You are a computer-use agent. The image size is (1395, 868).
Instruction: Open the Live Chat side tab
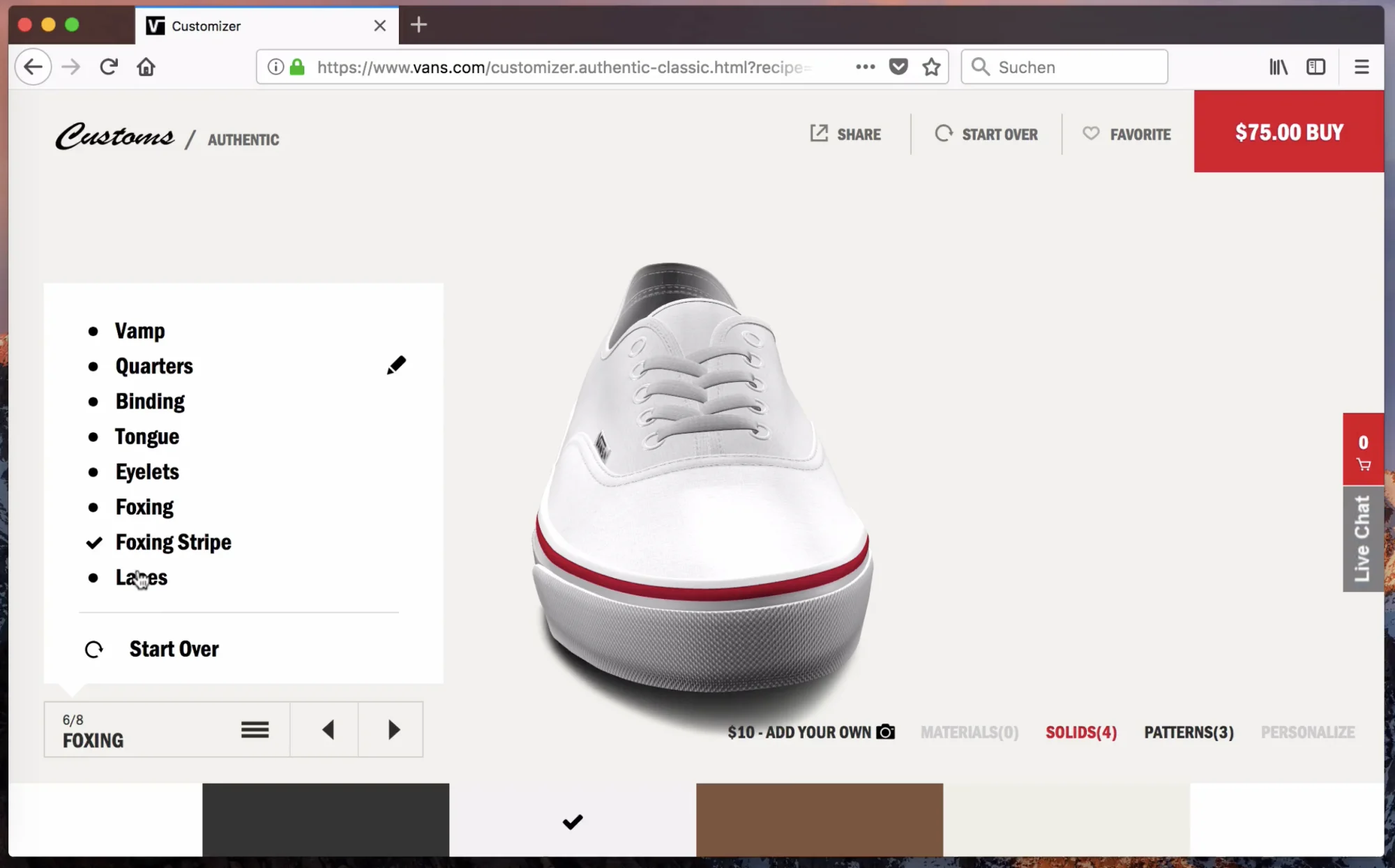click(1364, 539)
